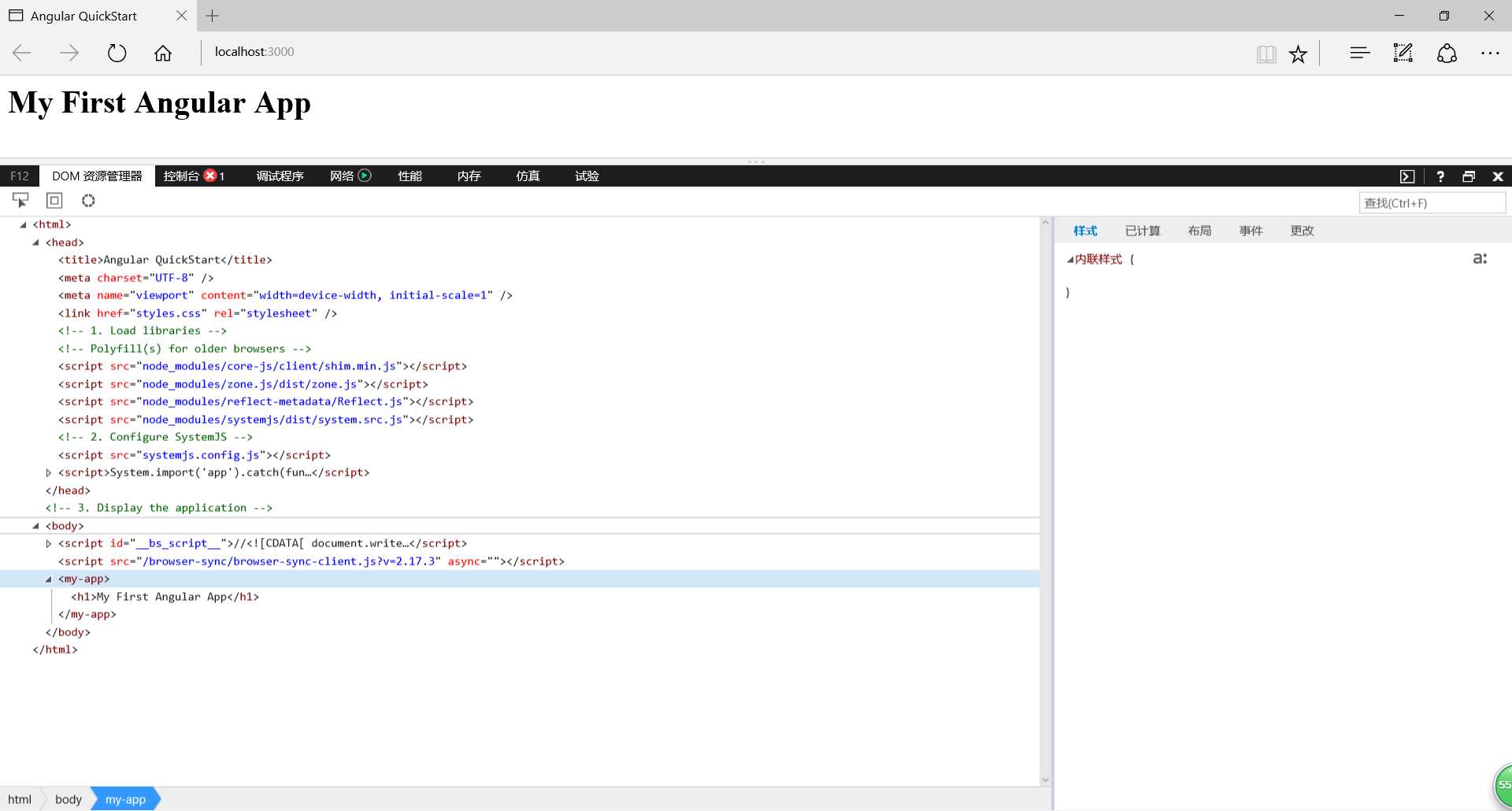Refresh the localhost page
The width and height of the screenshot is (1512, 811).
[x=117, y=53]
